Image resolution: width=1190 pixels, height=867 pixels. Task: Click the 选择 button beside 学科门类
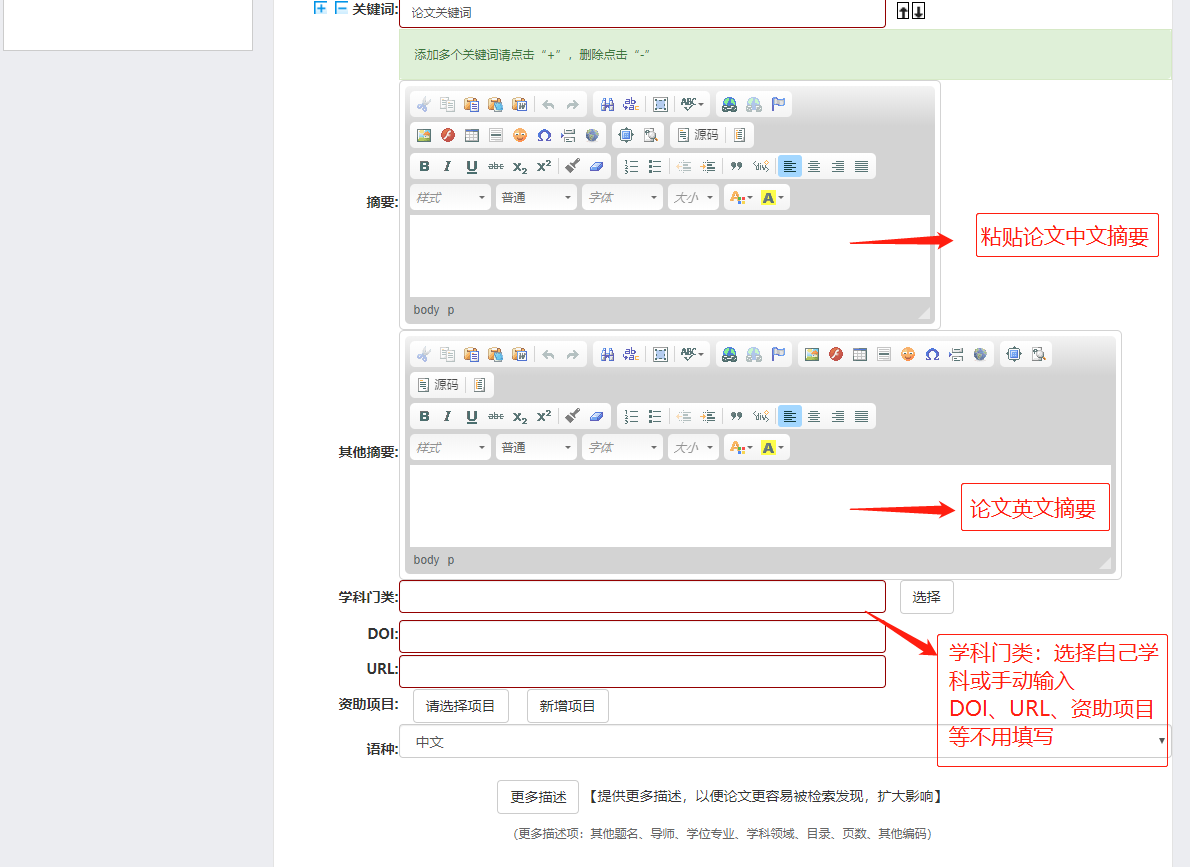pos(926,597)
